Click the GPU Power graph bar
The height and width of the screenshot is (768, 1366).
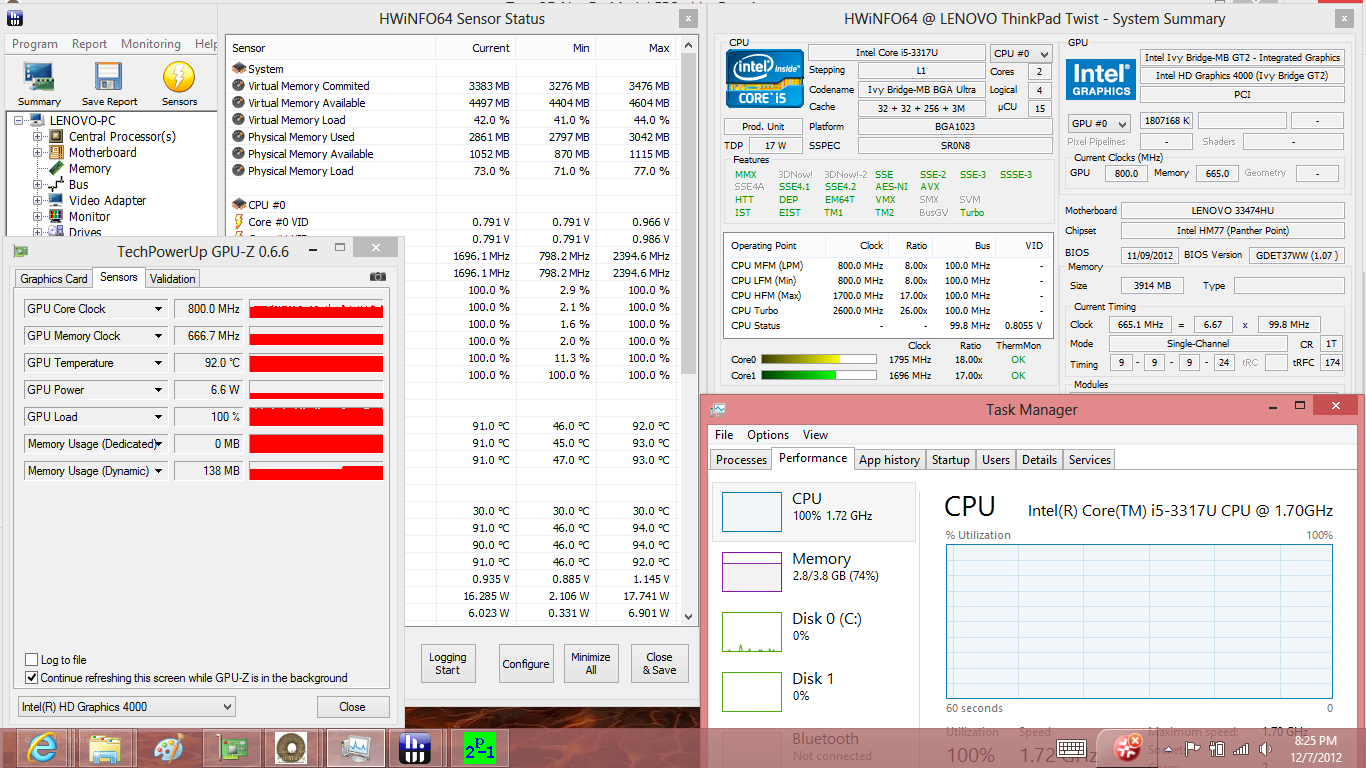(316, 390)
